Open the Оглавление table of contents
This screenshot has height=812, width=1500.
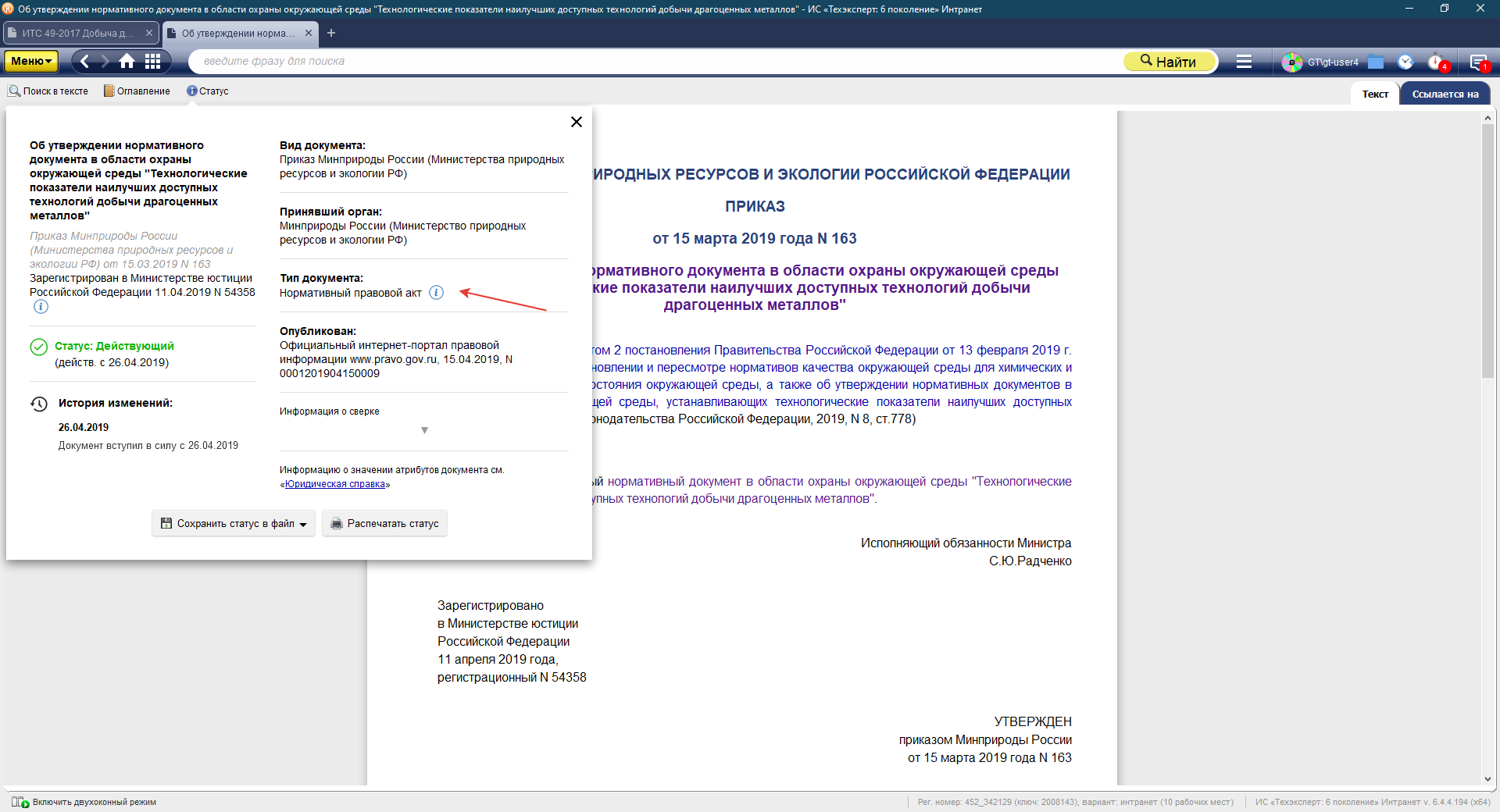(x=137, y=91)
